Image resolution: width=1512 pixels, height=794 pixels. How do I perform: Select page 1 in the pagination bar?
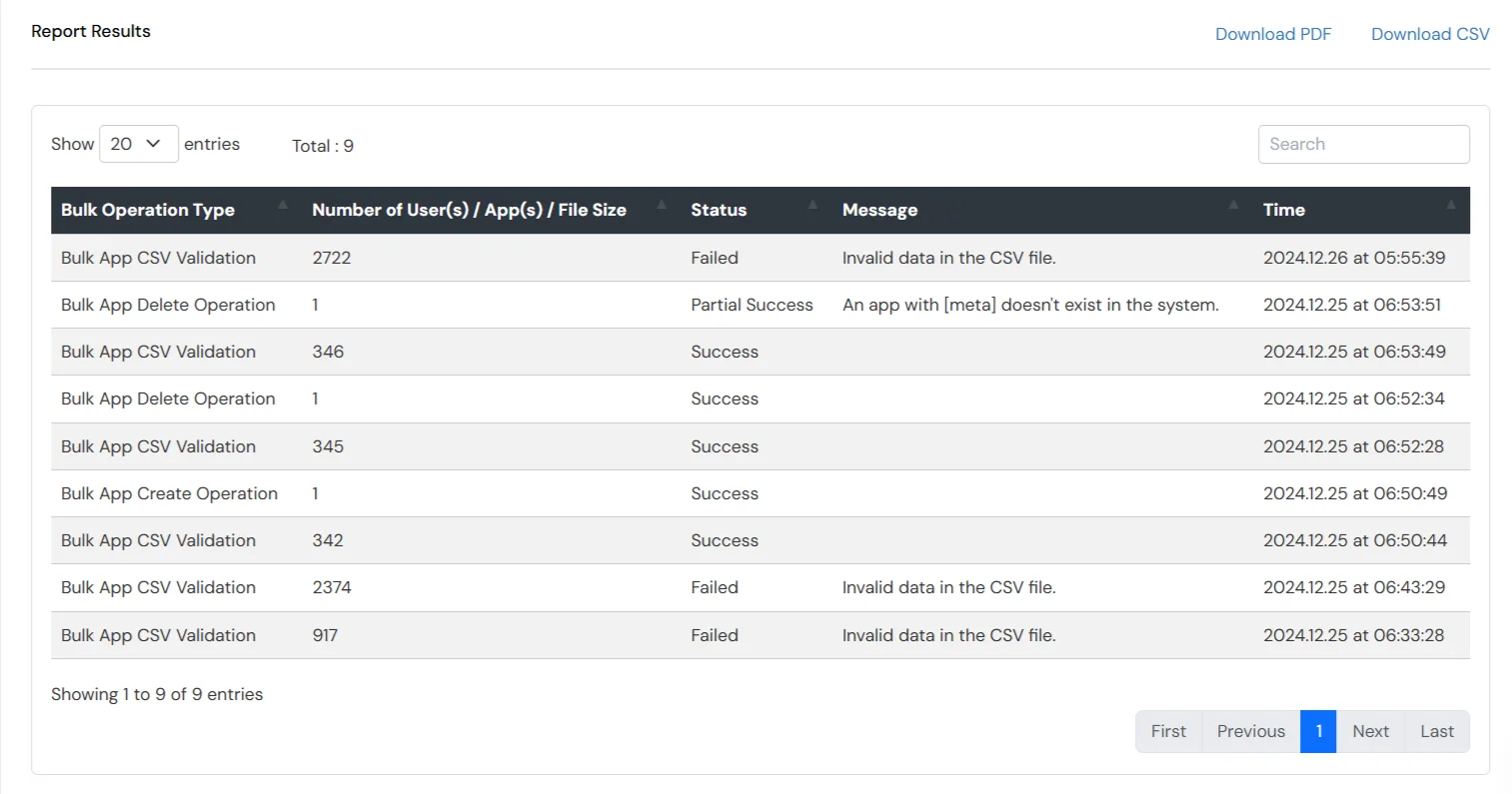pyautogui.click(x=1318, y=731)
